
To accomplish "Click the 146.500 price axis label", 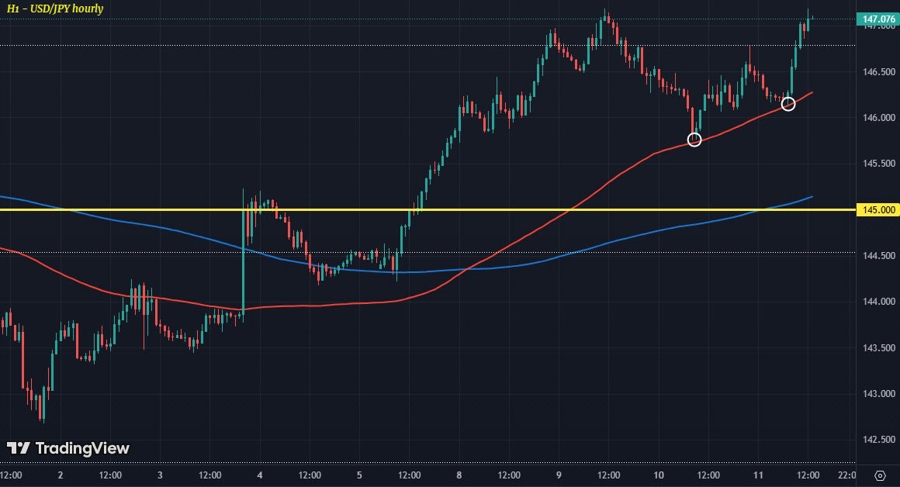I will point(879,72).
